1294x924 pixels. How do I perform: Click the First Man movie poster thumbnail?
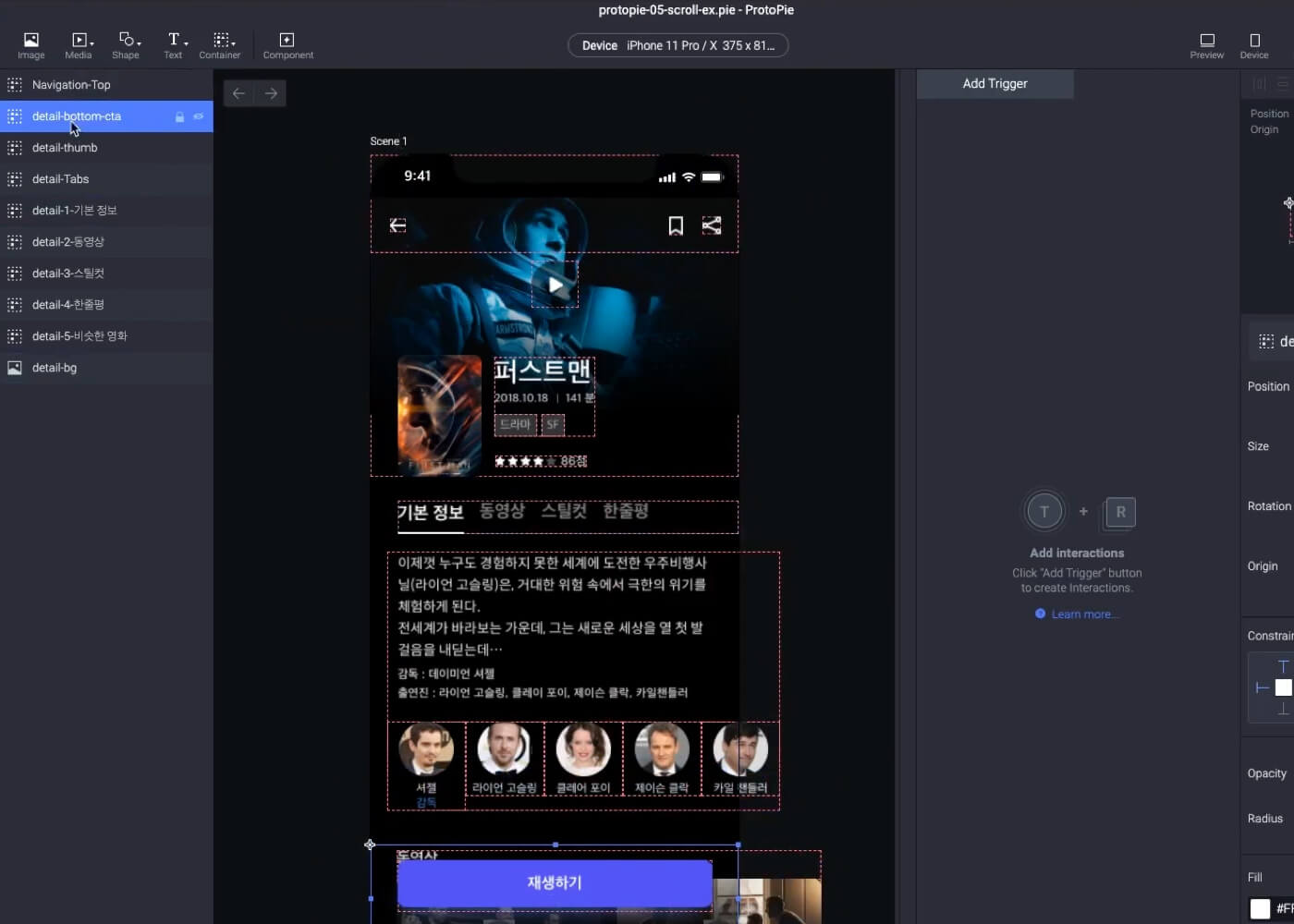(x=439, y=415)
